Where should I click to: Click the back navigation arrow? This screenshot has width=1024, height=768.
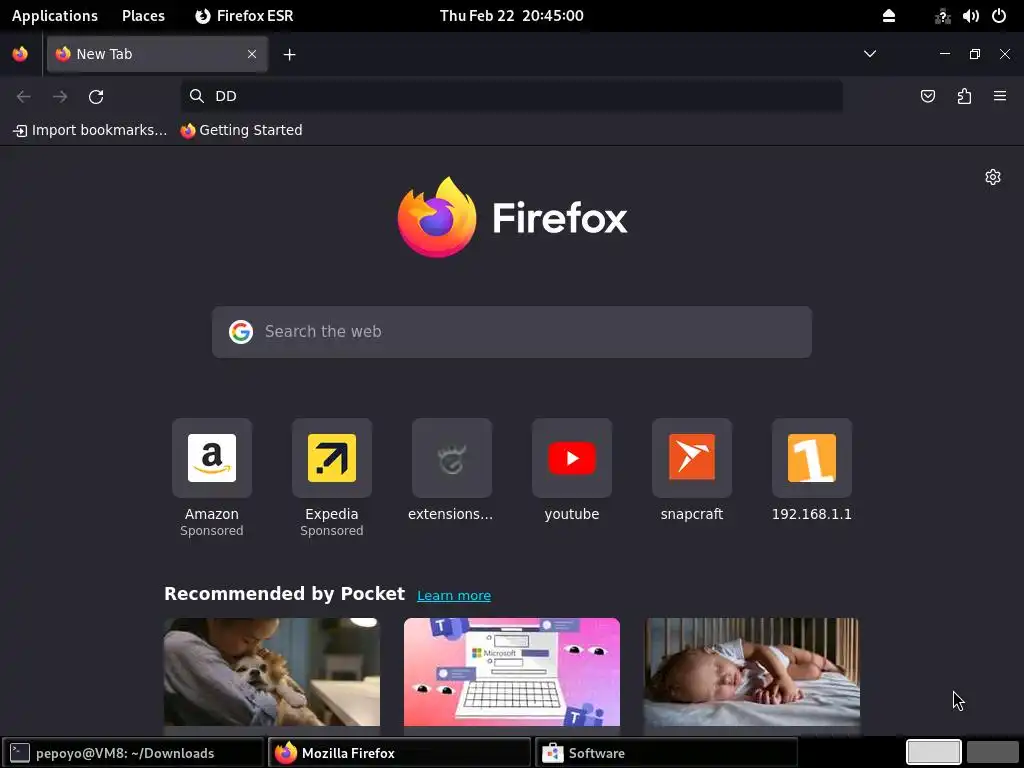[x=24, y=97]
